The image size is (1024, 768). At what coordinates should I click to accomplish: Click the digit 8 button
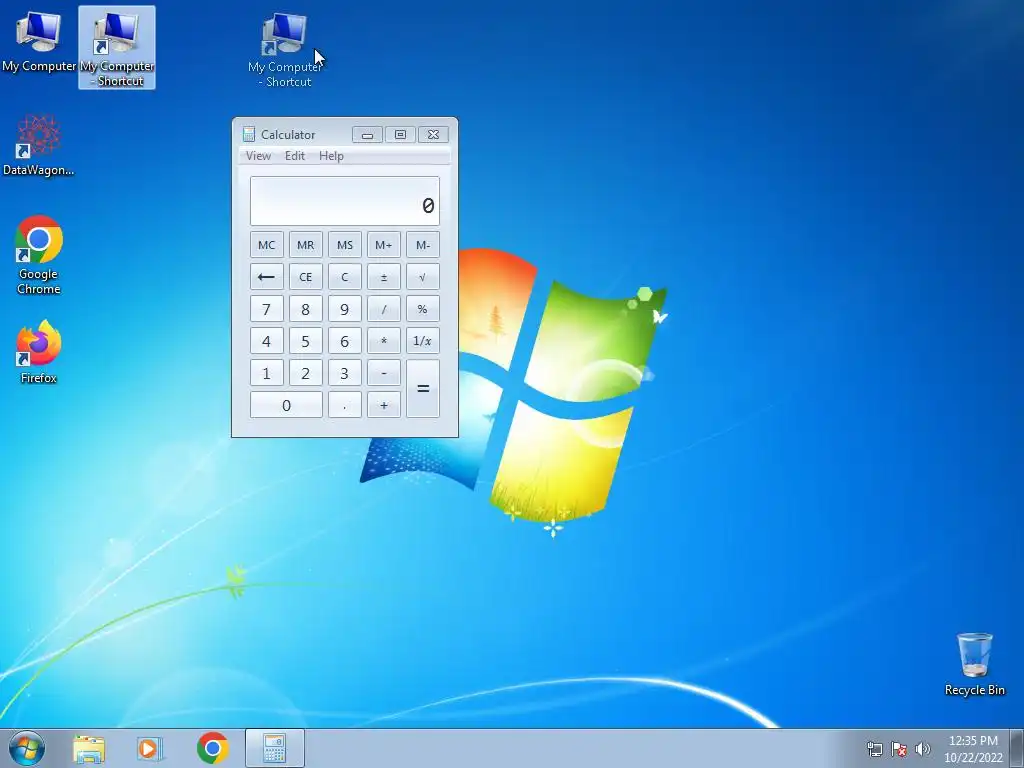tap(306, 309)
